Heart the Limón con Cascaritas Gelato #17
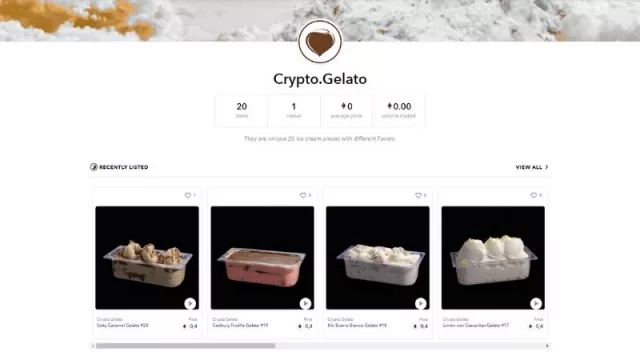 pyautogui.click(x=533, y=196)
